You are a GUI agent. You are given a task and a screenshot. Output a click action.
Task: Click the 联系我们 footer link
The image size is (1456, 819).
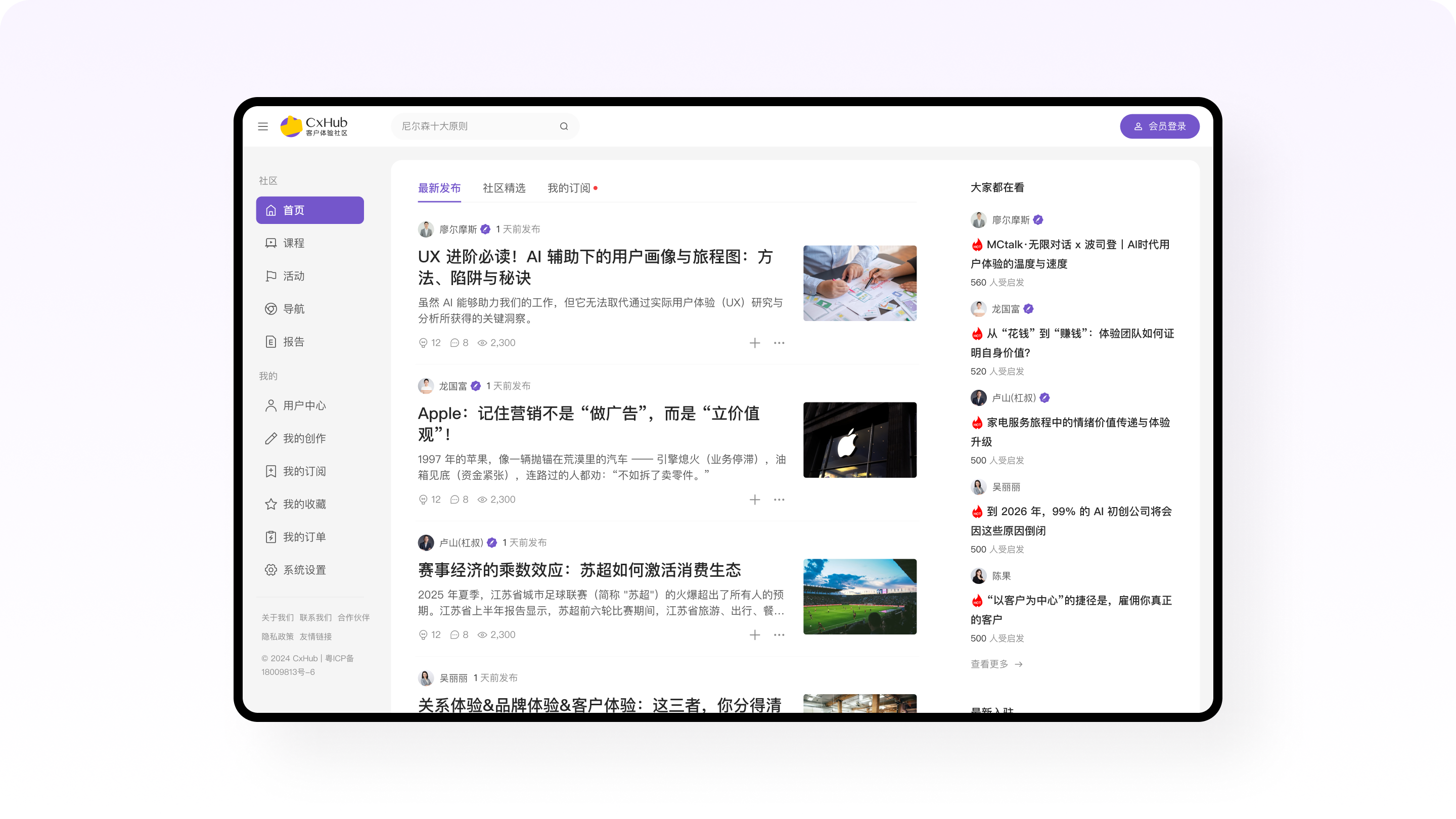[x=315, y=617]
